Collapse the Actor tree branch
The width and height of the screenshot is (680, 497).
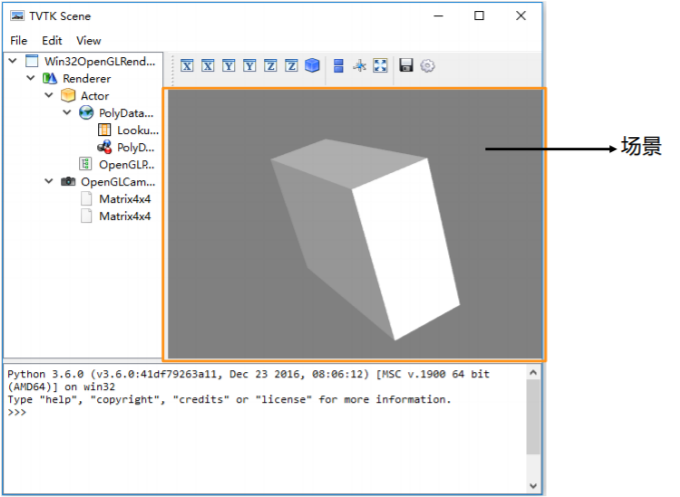(x=48, y=96)
